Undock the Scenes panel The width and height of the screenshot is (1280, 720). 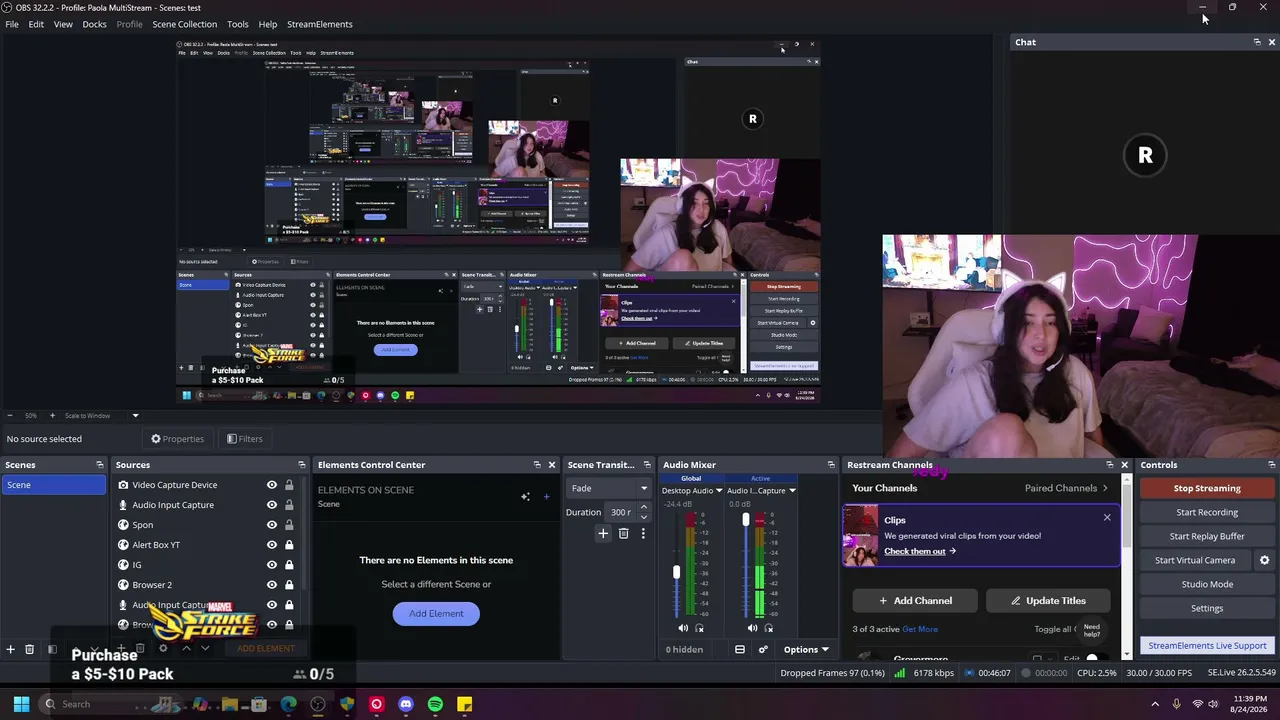[x=100, y=465]
